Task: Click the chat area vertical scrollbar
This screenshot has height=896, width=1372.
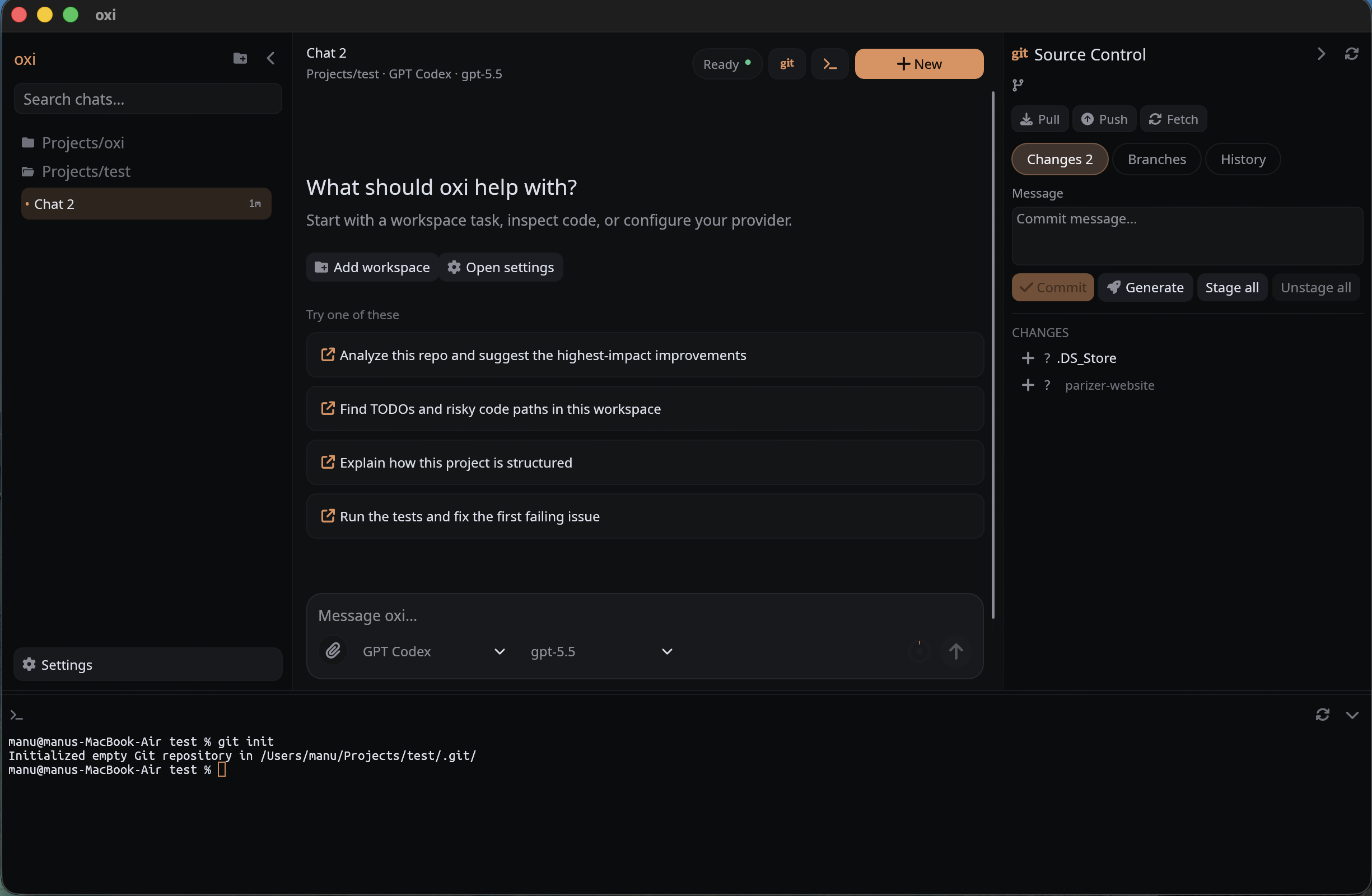Action: [993, 354]
